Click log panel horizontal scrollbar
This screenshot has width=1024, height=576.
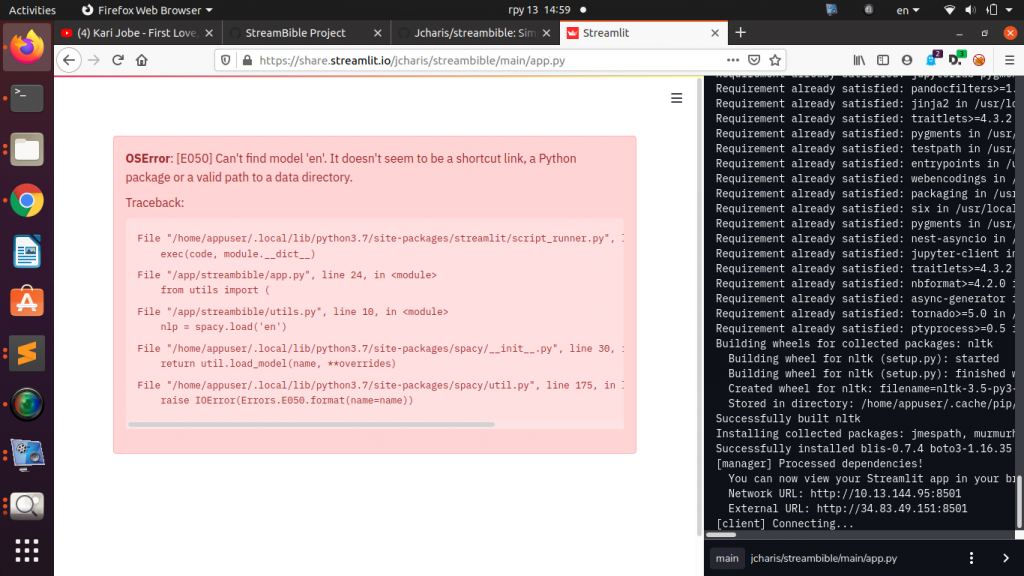(722, 535)
